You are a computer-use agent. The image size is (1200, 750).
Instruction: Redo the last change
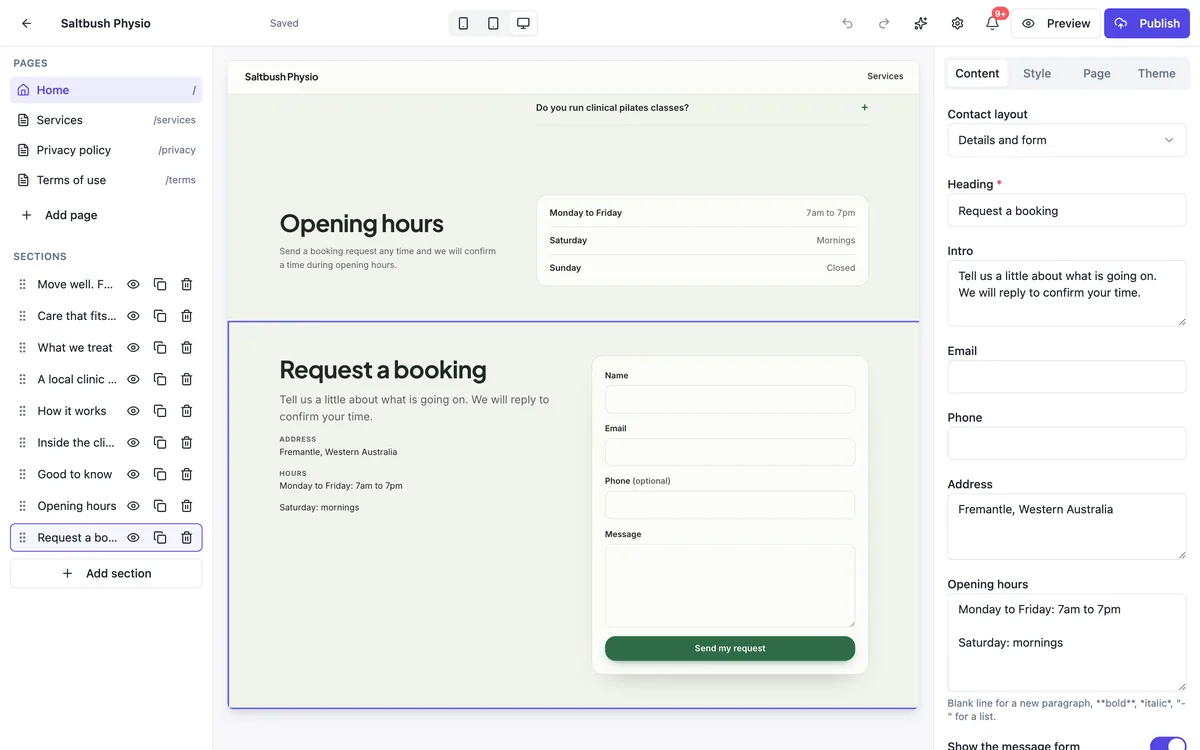tap(884, 23)
